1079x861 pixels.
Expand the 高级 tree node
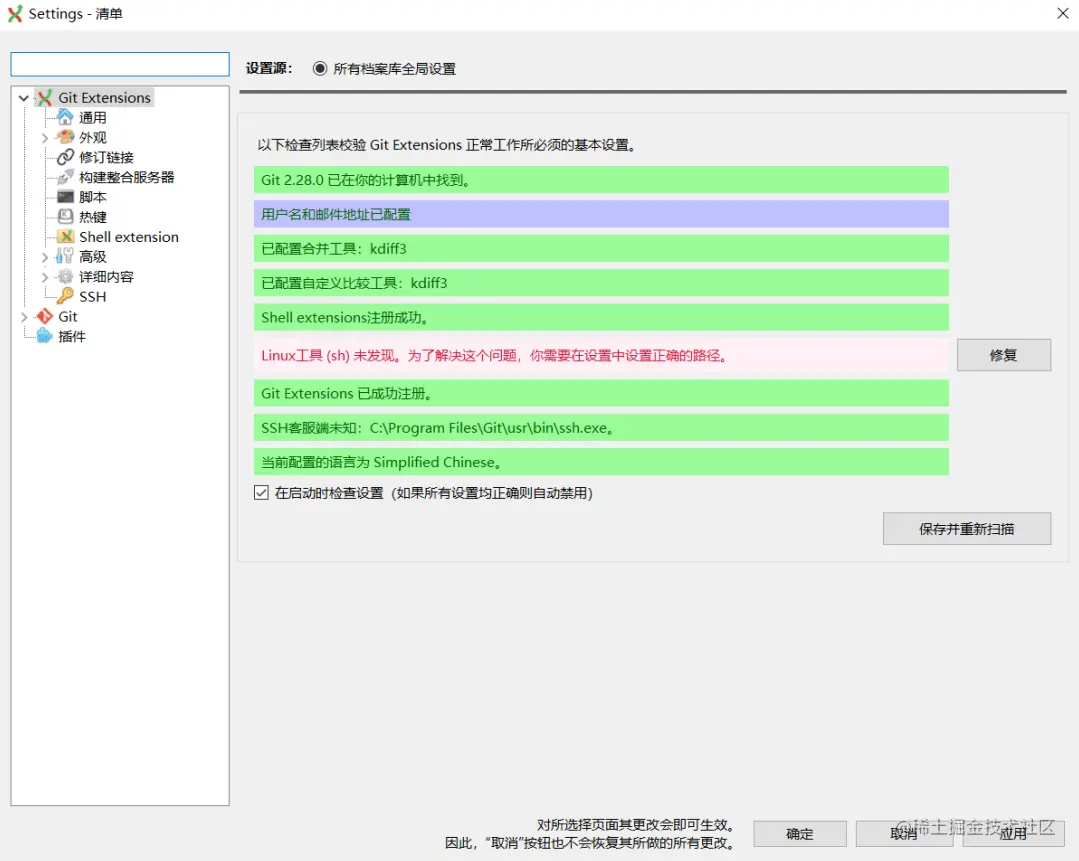pyautogui.click(x=45, y=257)
